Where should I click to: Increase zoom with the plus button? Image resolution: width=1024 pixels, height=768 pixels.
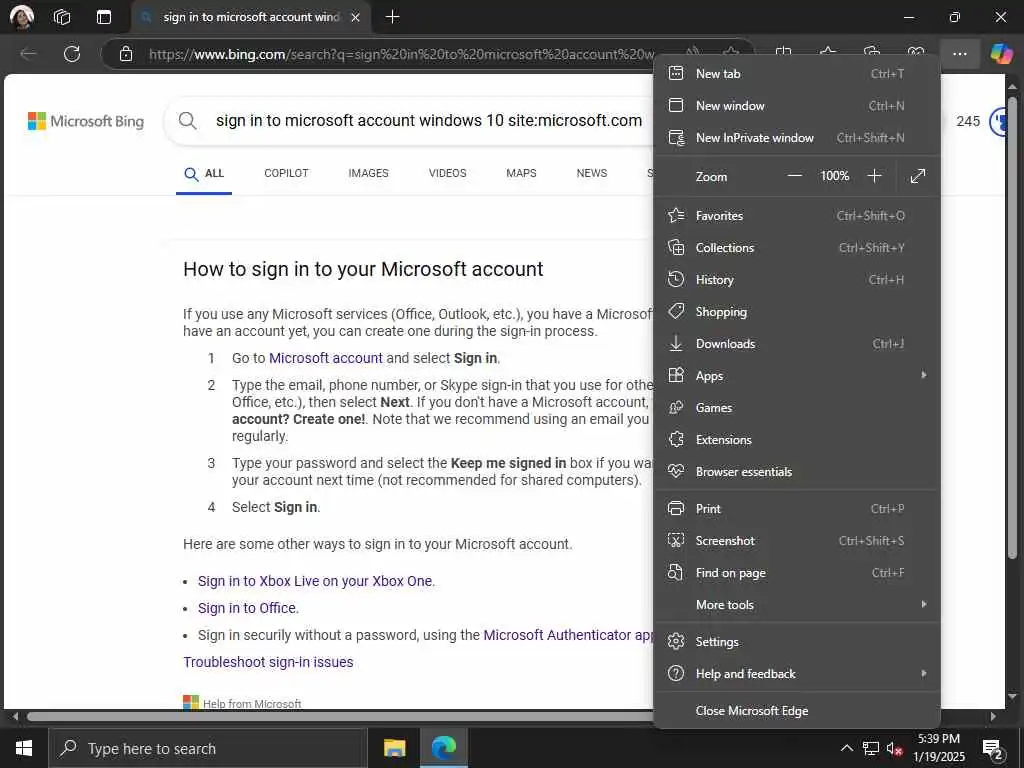(x=874, y=176)
